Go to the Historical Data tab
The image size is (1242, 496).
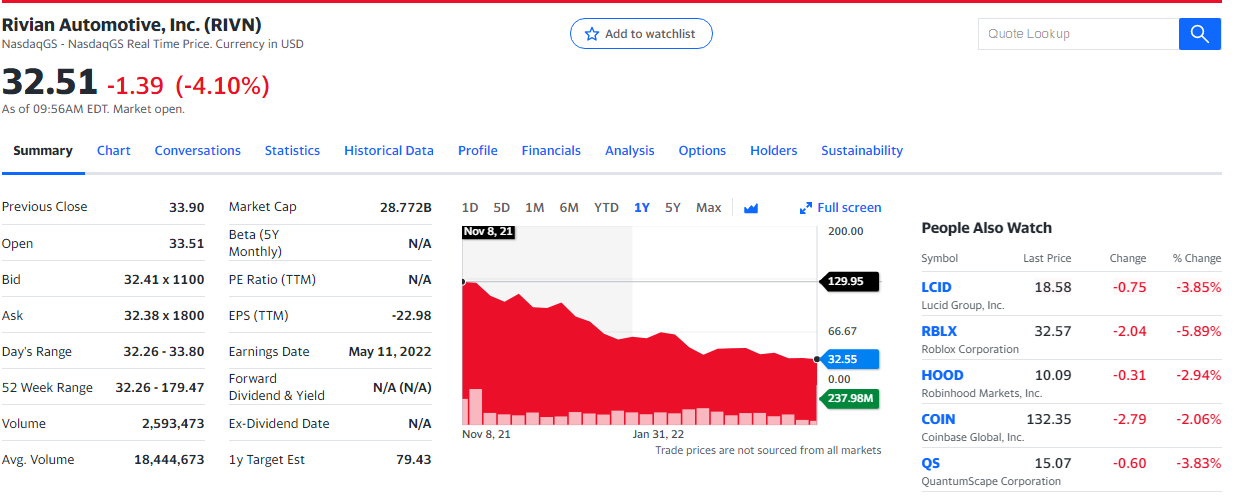click(389, 150)
